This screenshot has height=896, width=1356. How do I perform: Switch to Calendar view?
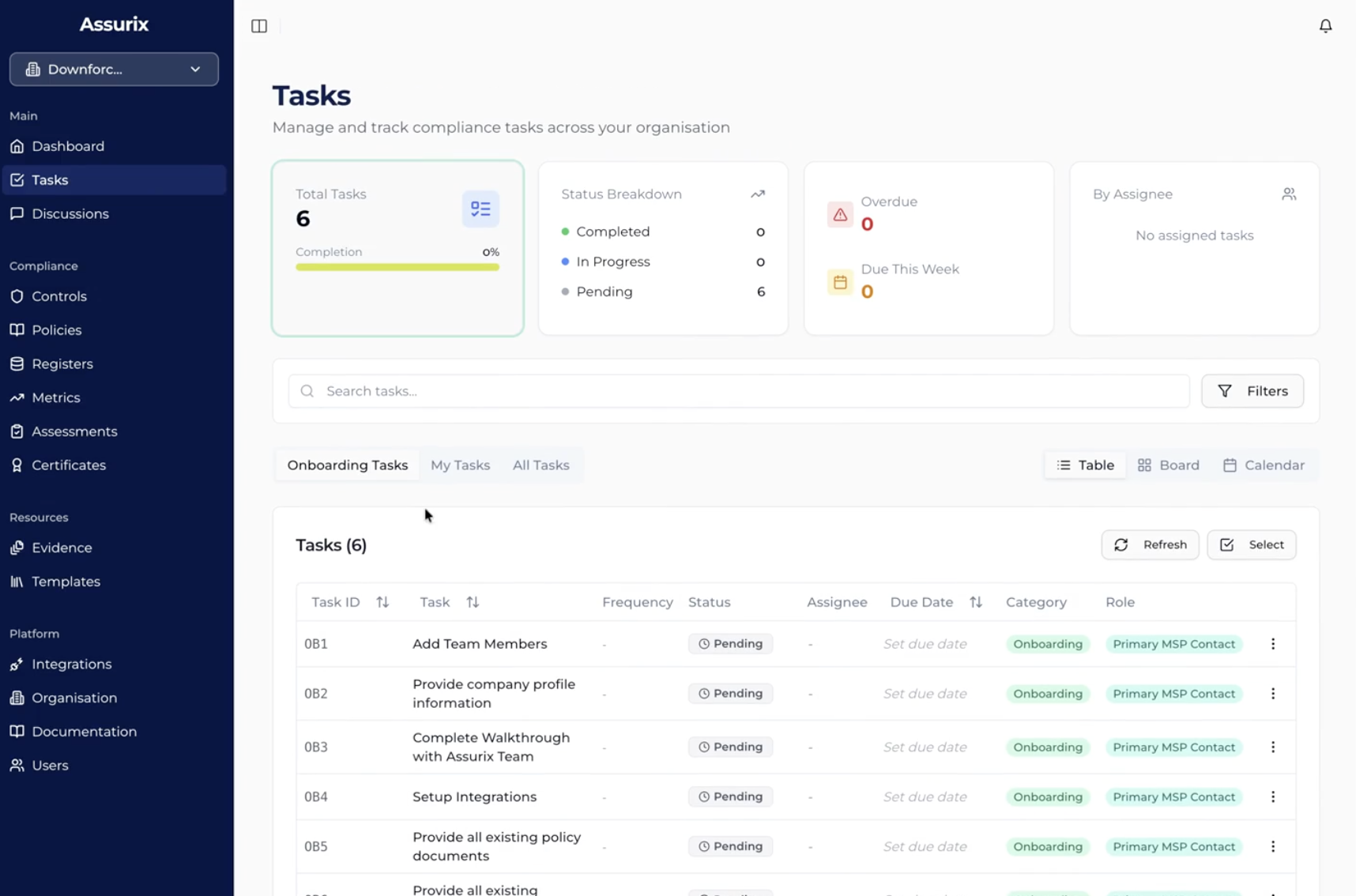click(x=1264, y=465)
